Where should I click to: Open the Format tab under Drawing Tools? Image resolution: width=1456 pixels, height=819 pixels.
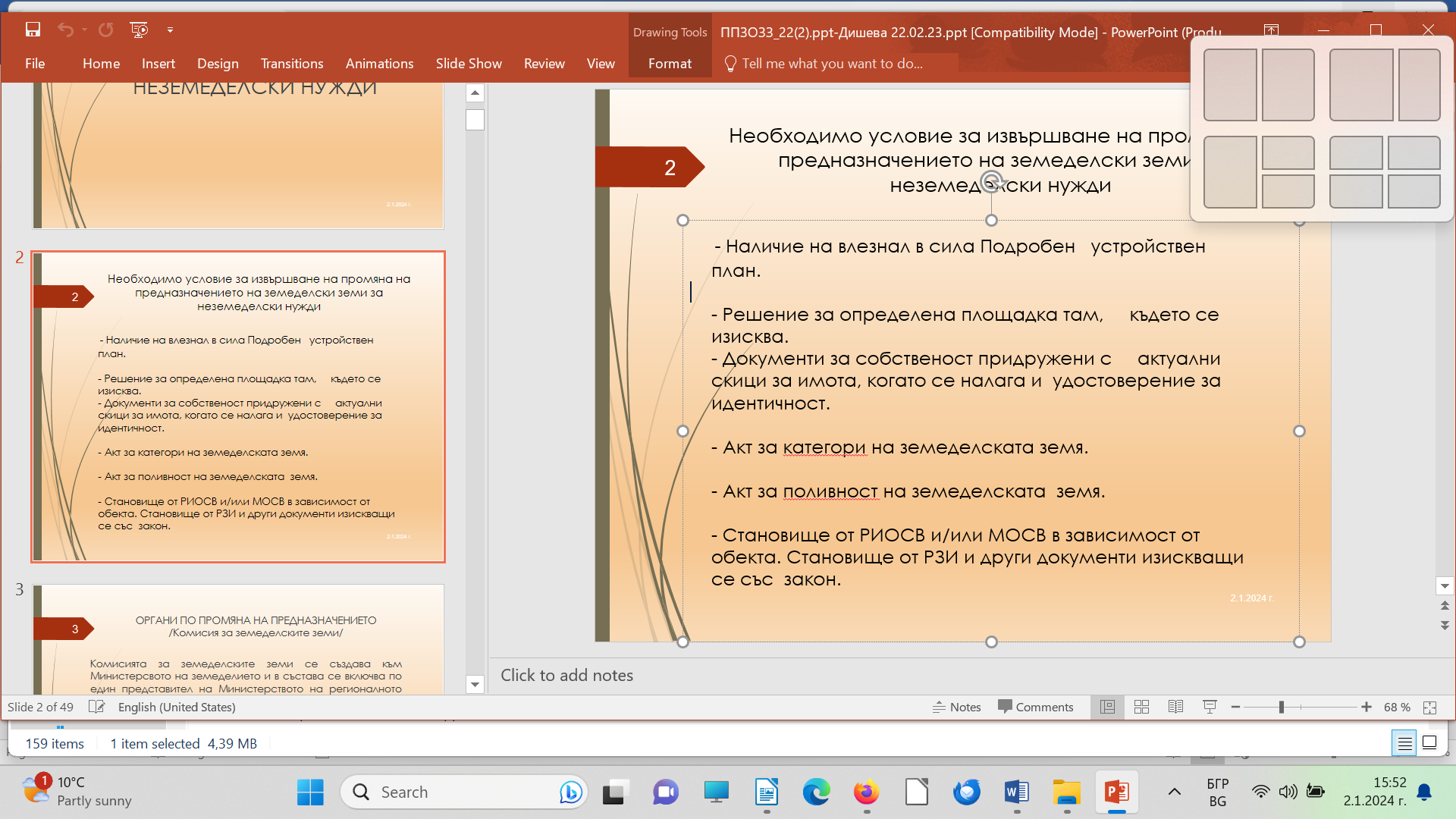pyautogui.click(x=669, y=64)
